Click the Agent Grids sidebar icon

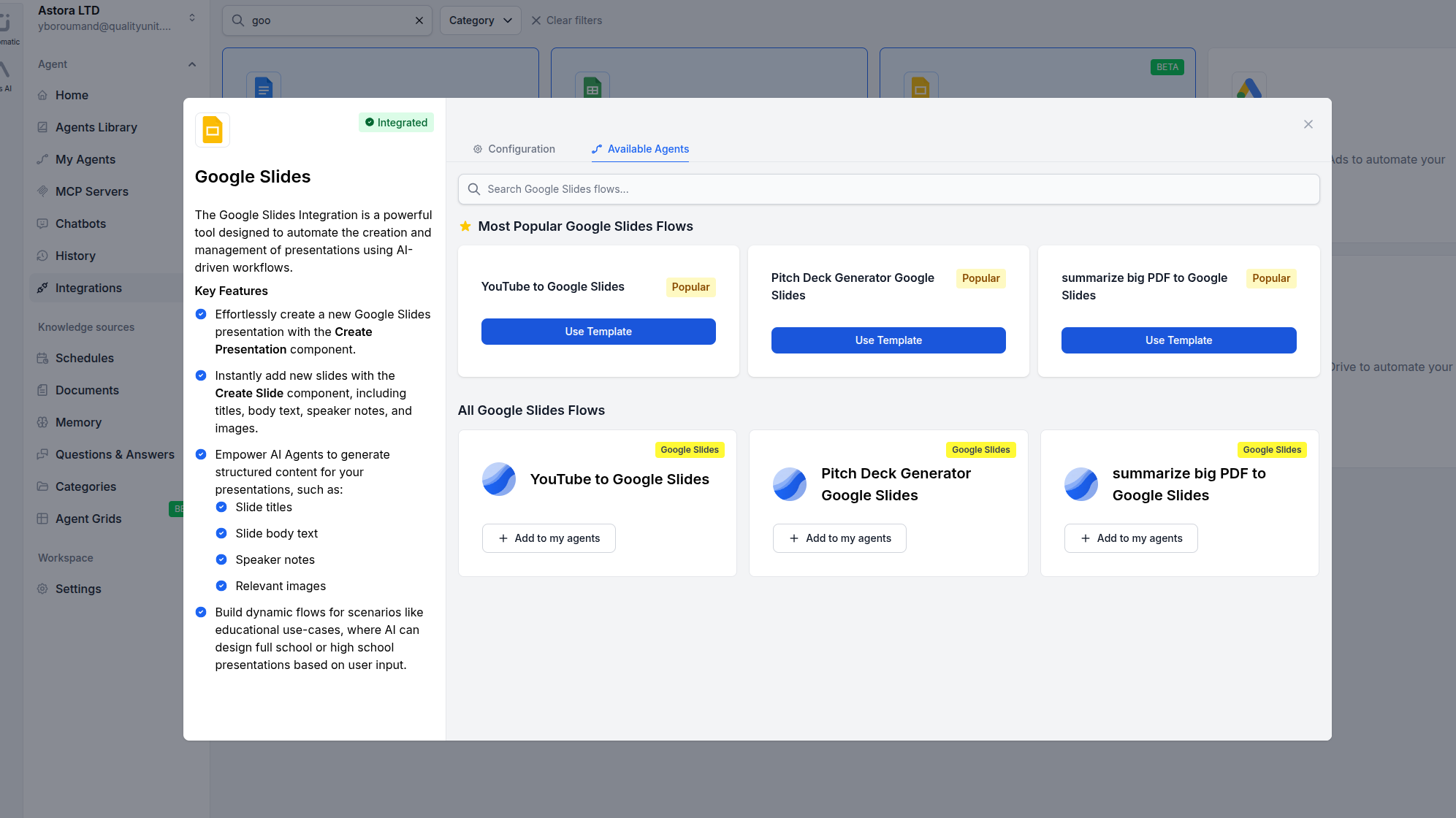pyautogui.click(x=44, y=519)
